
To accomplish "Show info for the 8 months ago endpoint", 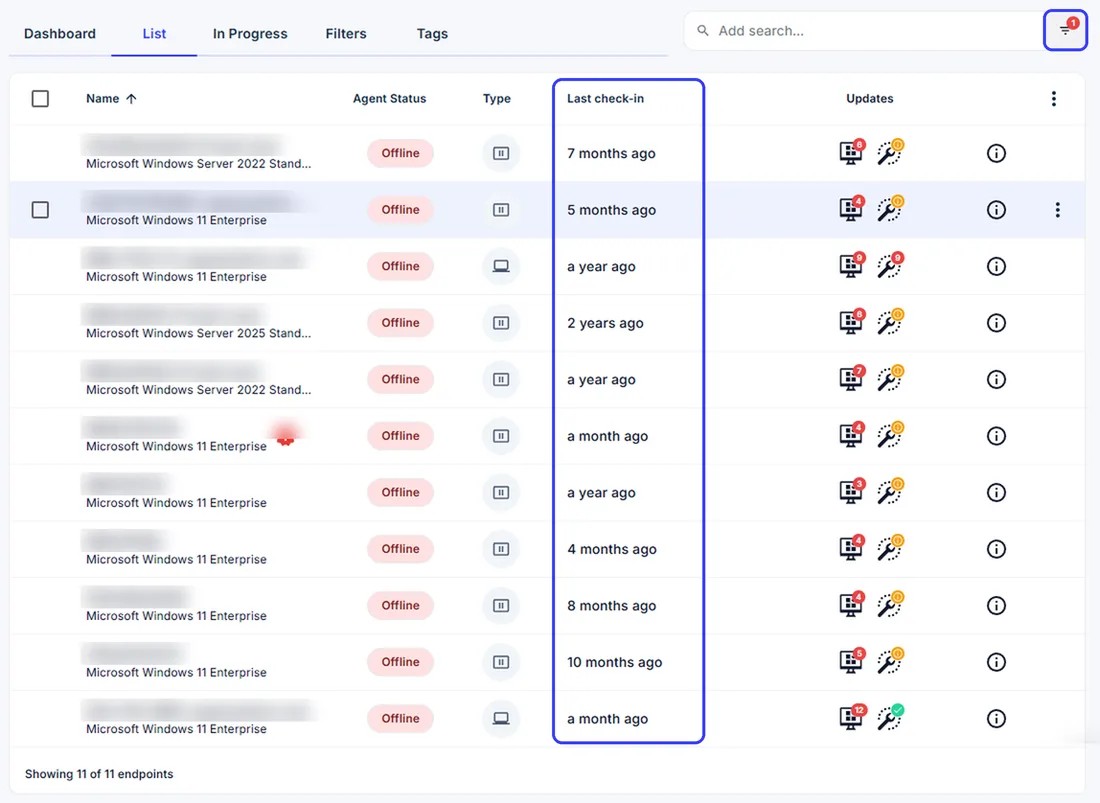I will click(996, 605).
